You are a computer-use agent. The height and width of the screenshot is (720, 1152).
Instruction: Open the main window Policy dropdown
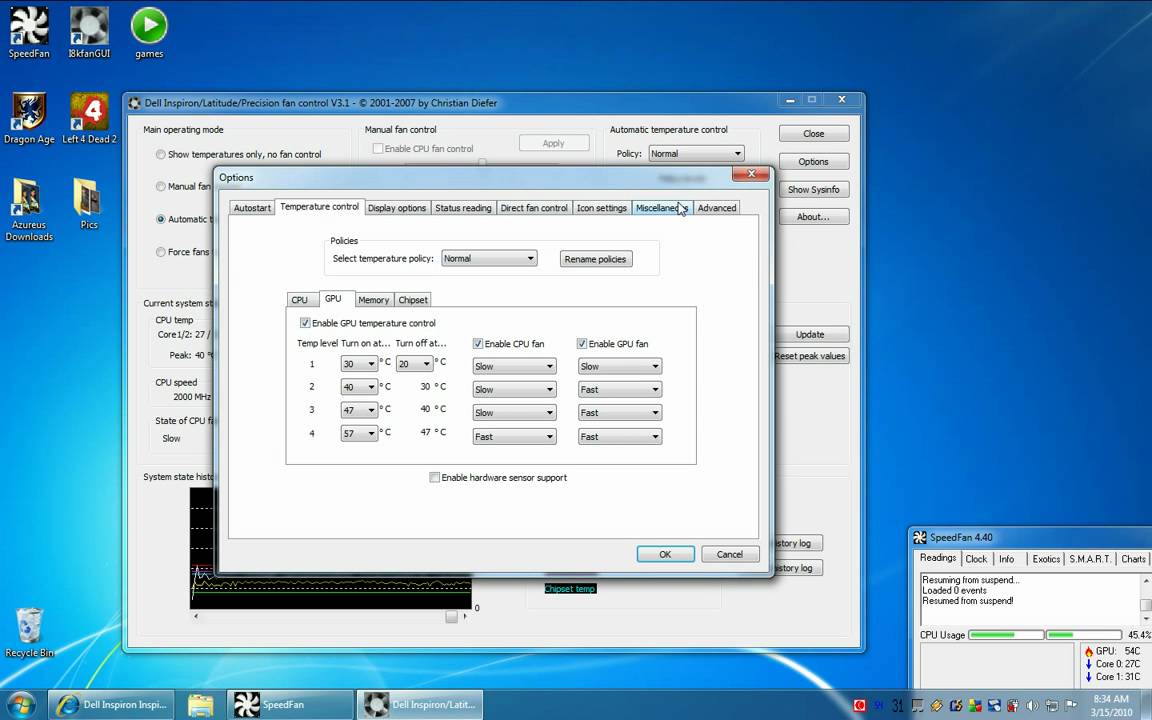(696, 154)
